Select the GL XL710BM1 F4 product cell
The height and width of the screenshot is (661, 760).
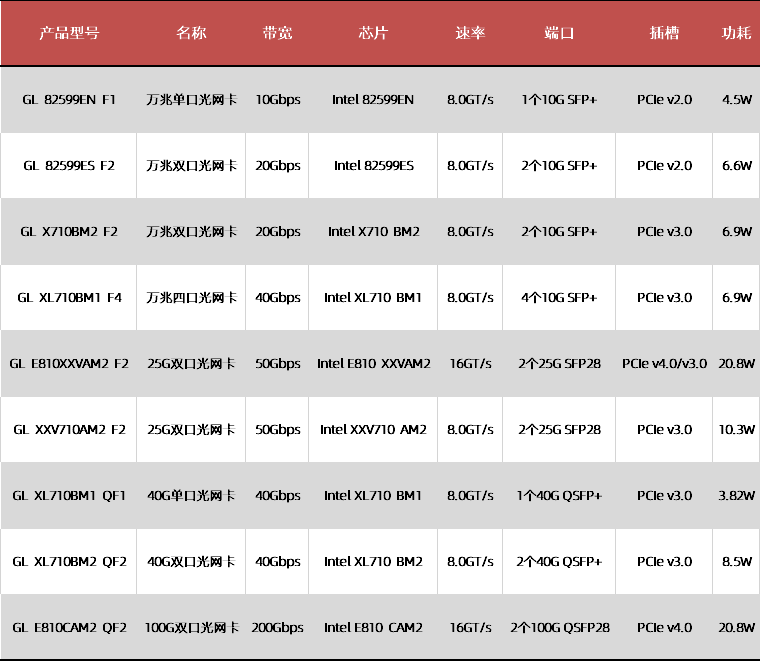point(69,298)
